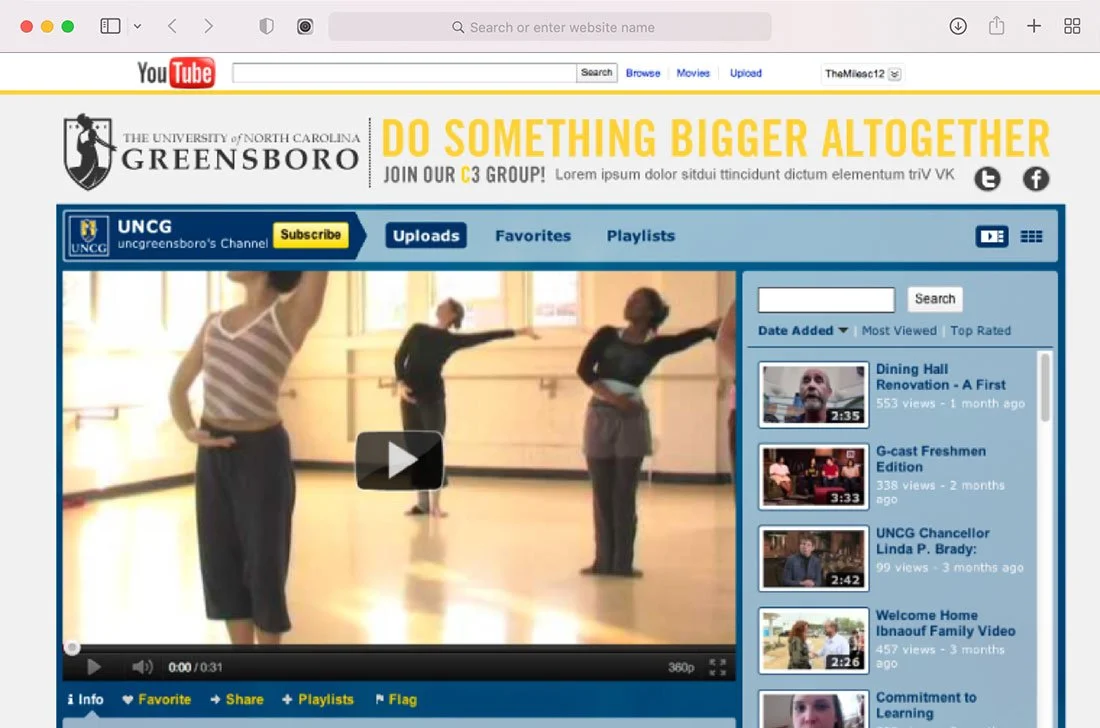
Task: Click the channel video search field
Action: (826, 299)
